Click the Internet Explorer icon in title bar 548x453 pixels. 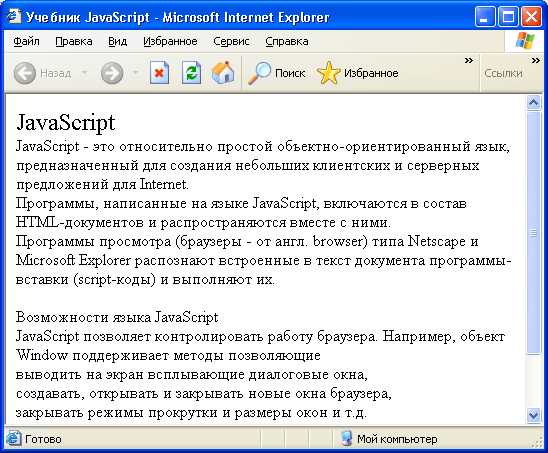[x=14, y=16]
